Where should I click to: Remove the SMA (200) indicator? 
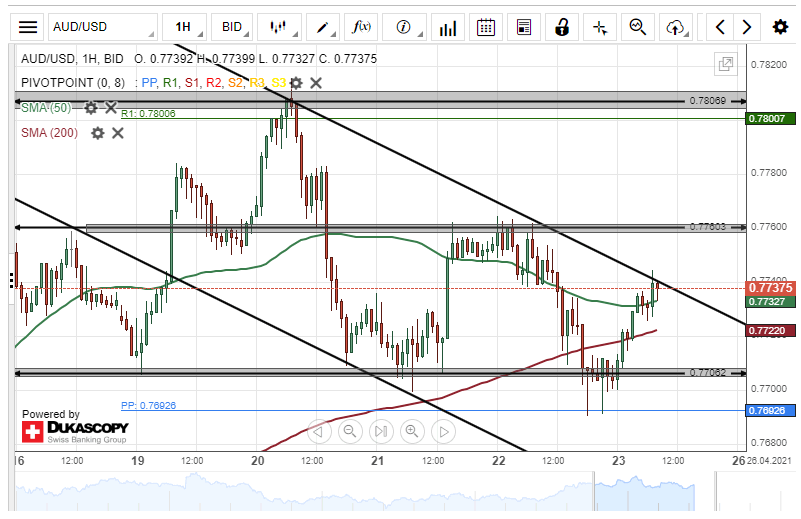[x=118, y=132]
